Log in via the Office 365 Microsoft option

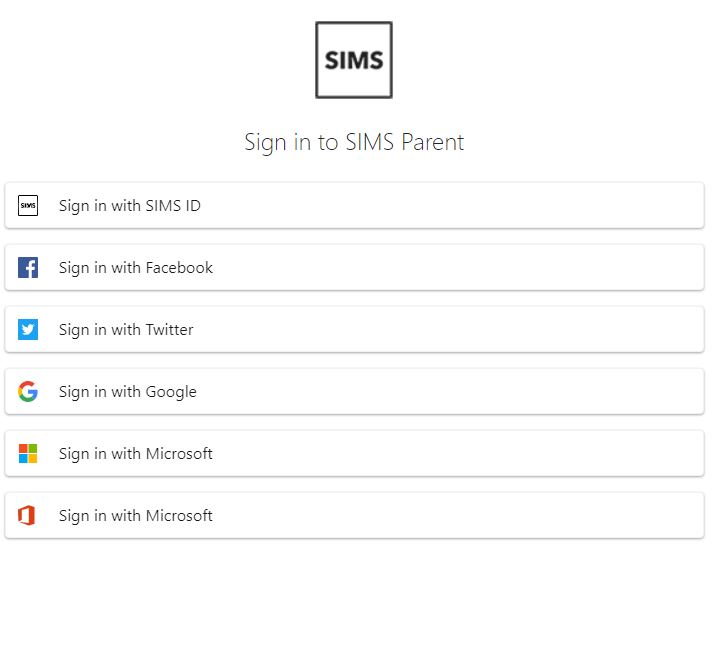[x=354, y=516]
